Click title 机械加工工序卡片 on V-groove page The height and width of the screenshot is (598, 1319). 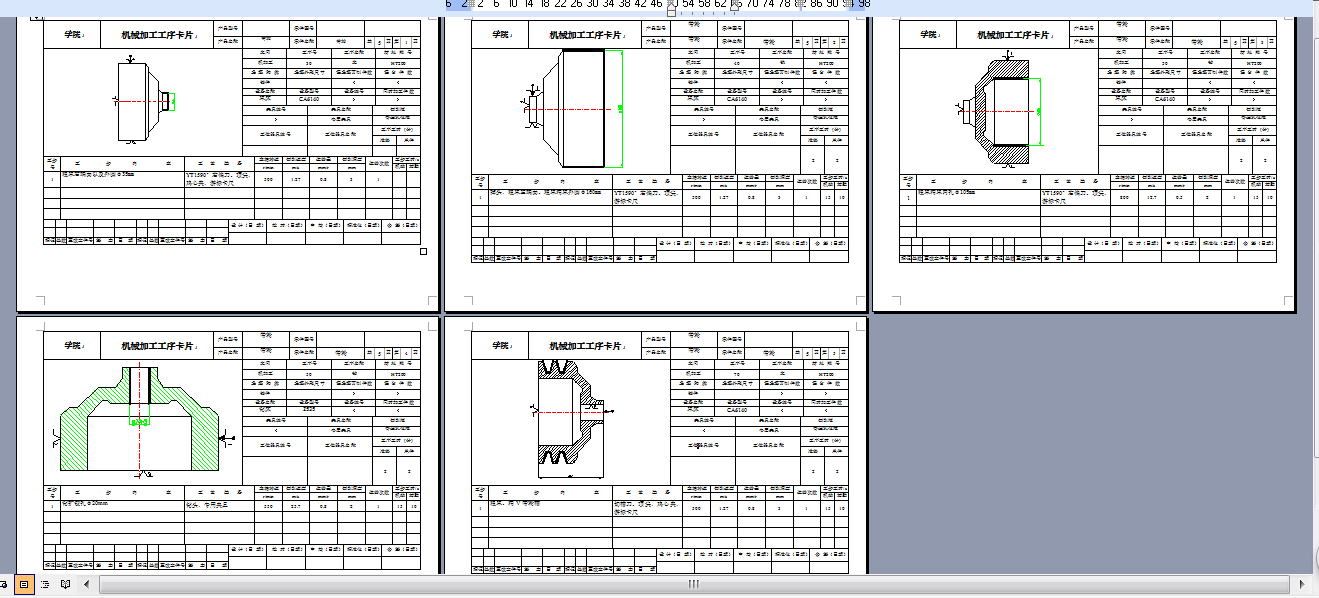click(x=587, y=346)
